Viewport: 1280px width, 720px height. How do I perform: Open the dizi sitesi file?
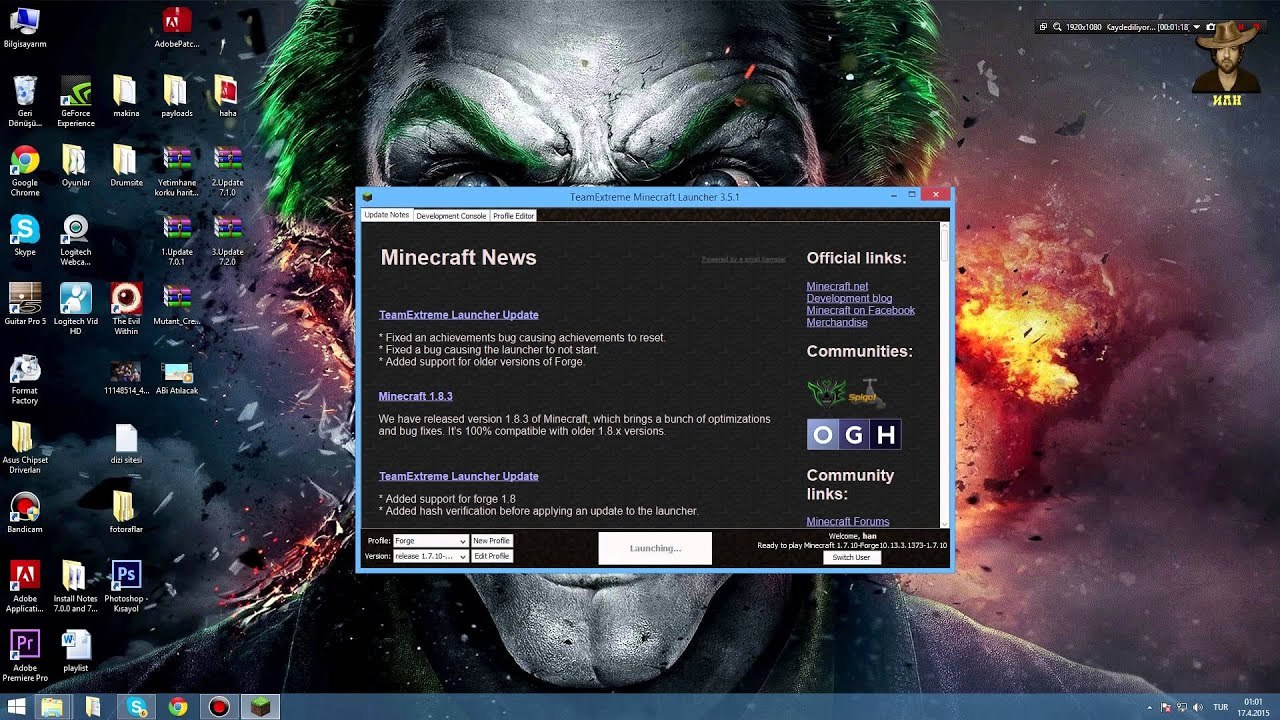(126, 443)
